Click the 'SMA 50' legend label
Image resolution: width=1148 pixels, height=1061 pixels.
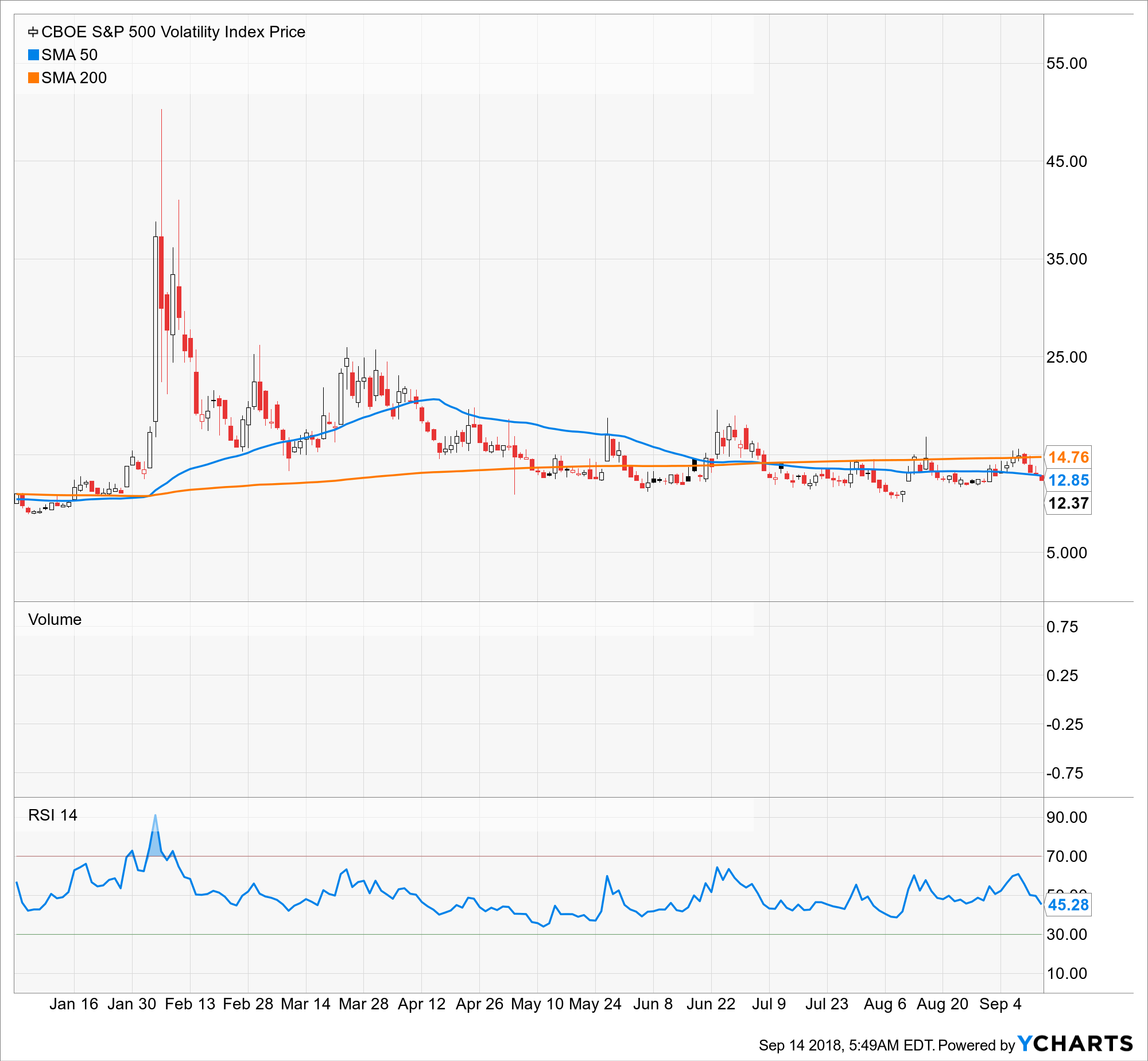69,55
